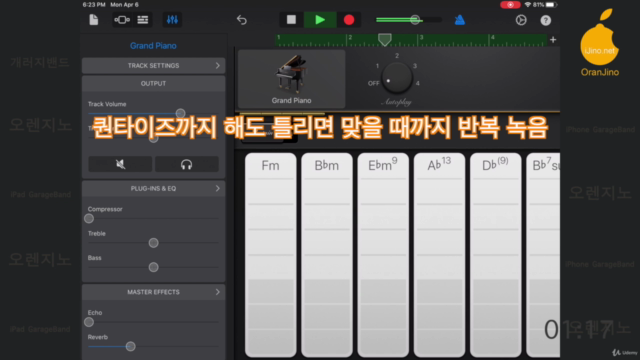This screenshot has height=360, width=640.
Task: Select the Grand Piano instrument thumbnail
Action: tap(291, 79)
